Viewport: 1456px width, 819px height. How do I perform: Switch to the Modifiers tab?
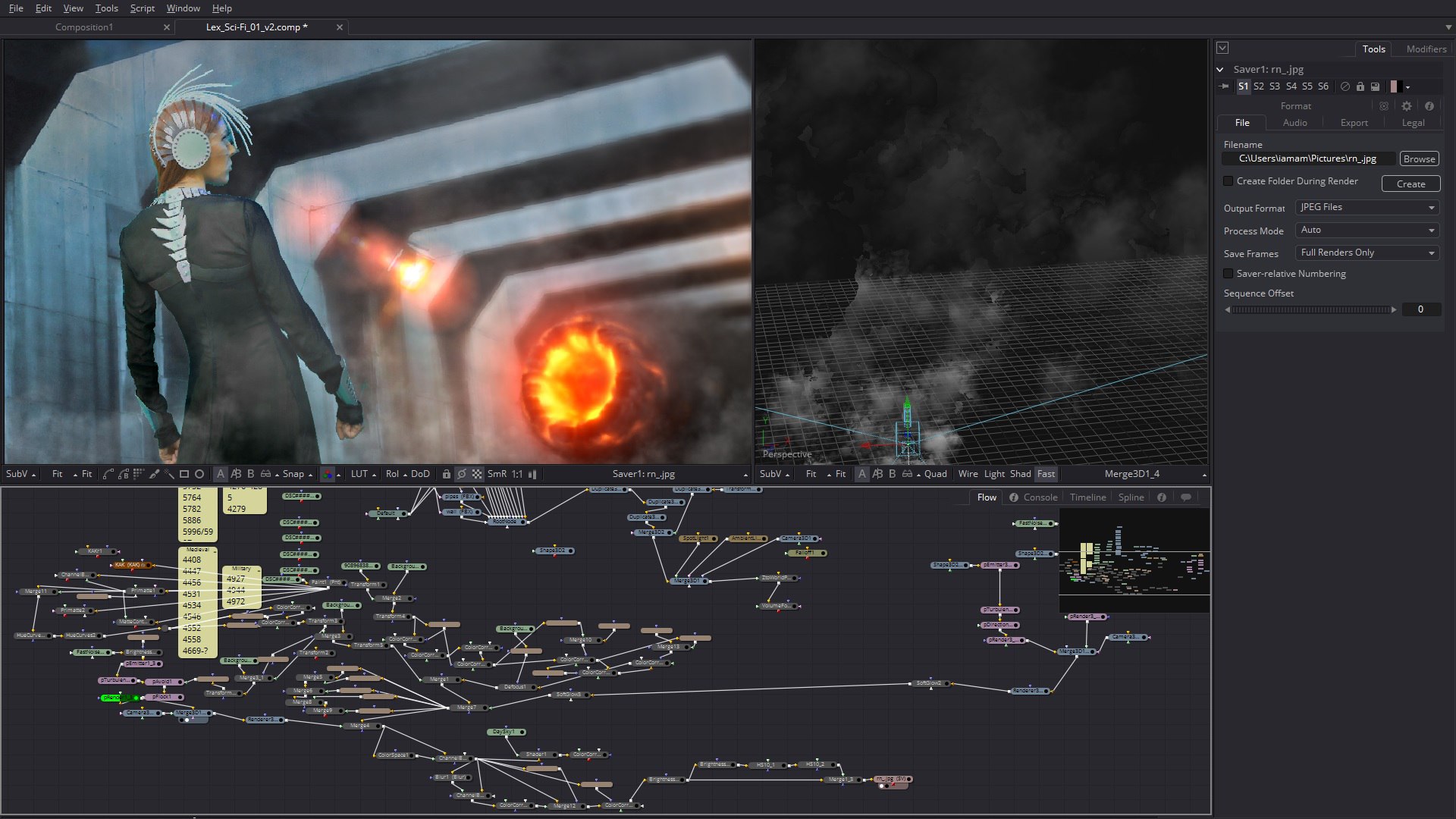(x=1426, y=49)
